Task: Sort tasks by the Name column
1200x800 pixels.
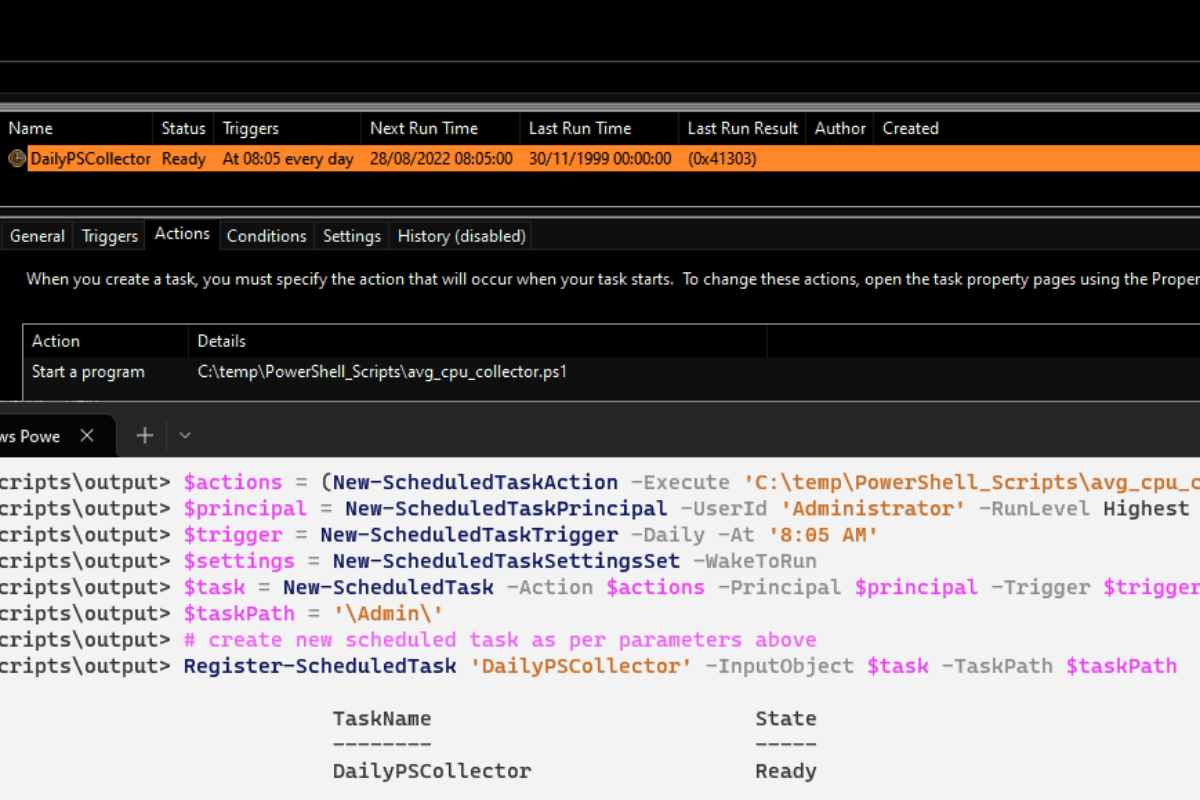Action: point(29,128)
